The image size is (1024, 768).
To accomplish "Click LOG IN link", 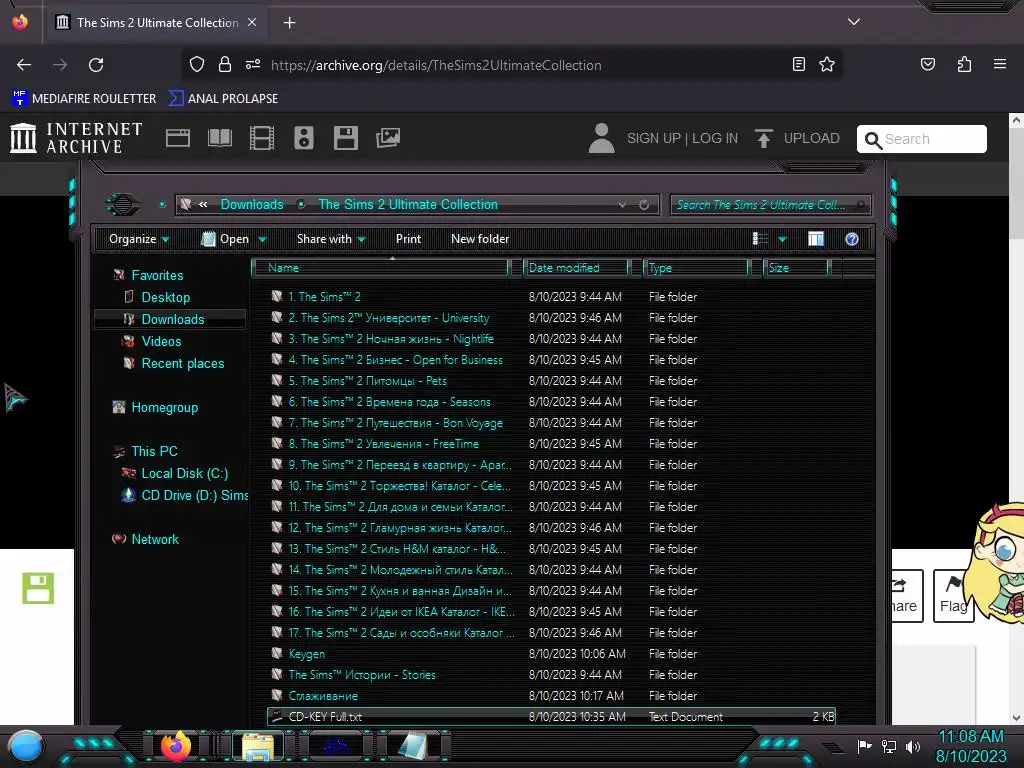I will [x=714, y=138].
